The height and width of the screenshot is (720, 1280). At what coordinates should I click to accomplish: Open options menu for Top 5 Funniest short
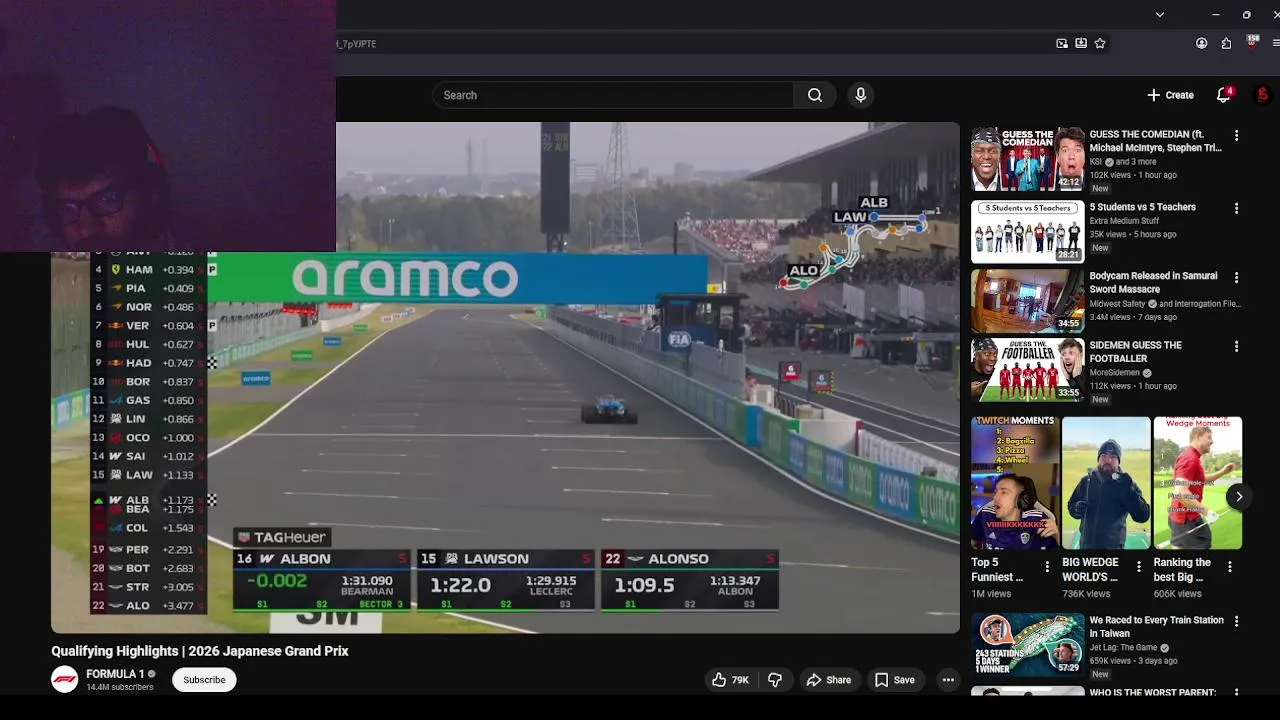click(x=1047, y=566)
